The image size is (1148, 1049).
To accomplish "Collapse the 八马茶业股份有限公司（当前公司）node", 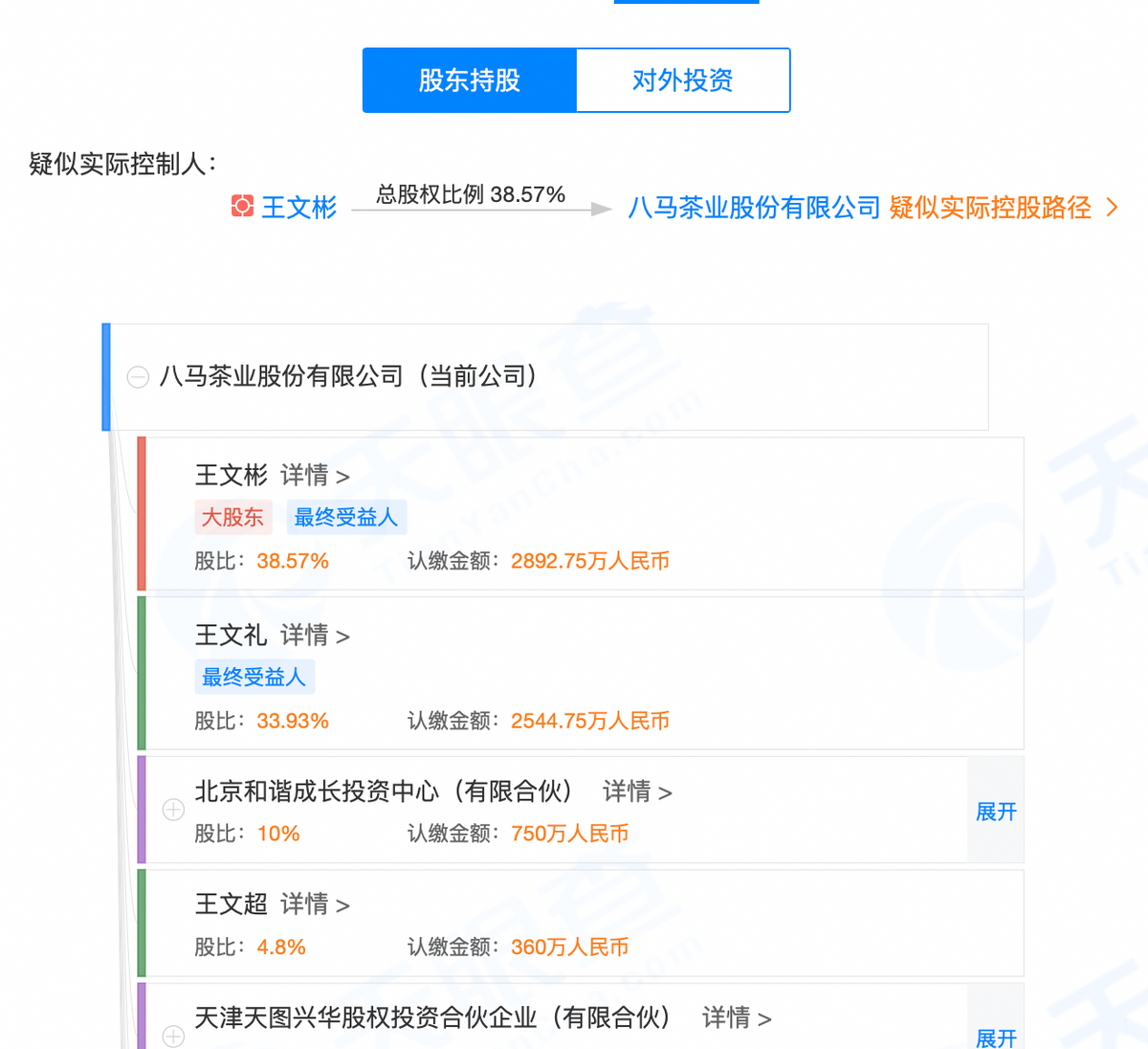I will coord(137,377).
